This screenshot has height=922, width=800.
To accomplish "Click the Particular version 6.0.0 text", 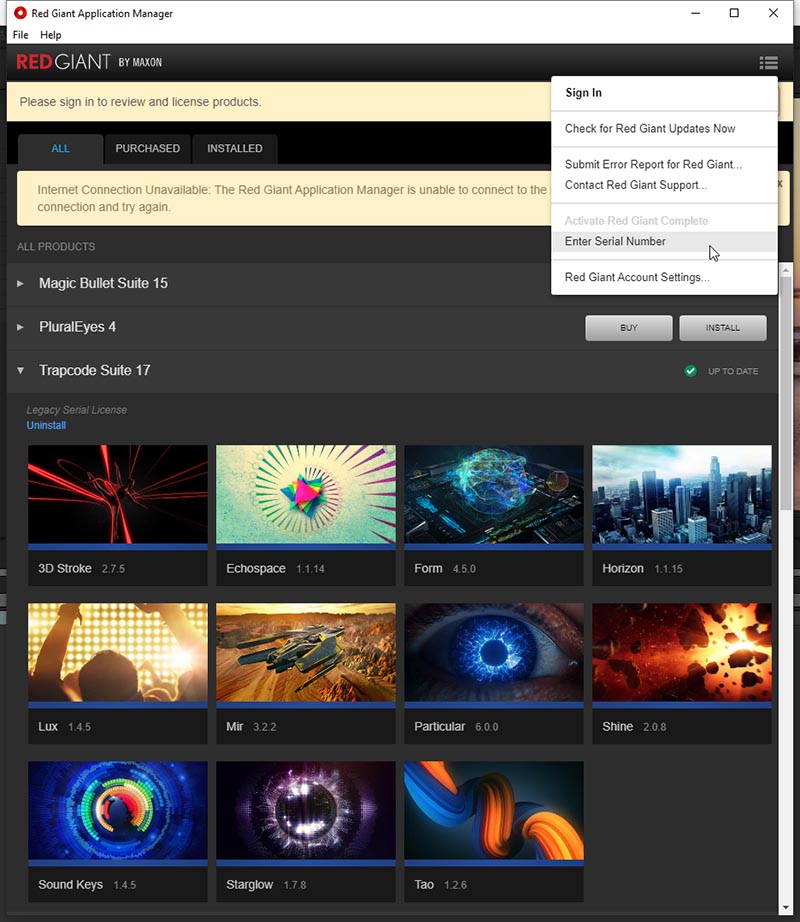I will 487,727.
